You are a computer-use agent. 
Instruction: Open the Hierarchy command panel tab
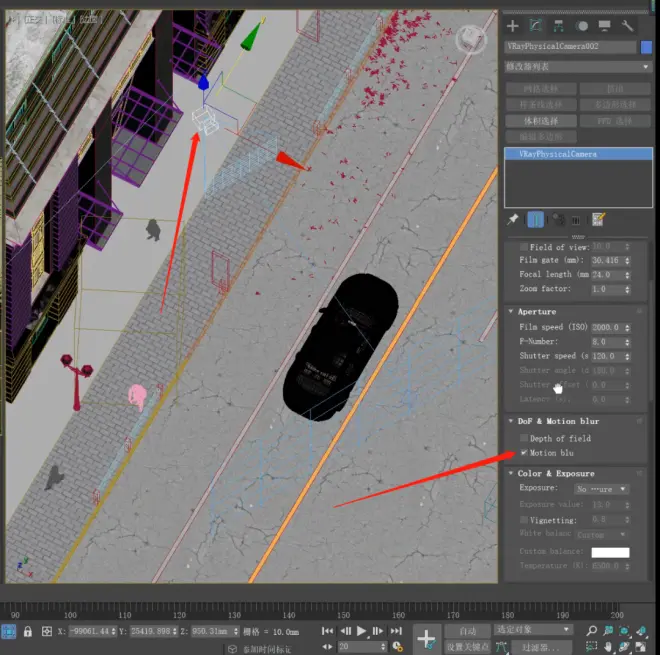coord(559,26)
